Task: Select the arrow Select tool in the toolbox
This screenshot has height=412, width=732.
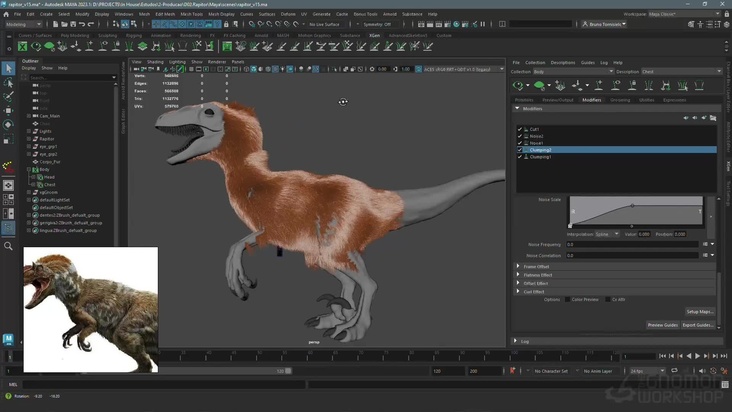Action: (8, 69)
